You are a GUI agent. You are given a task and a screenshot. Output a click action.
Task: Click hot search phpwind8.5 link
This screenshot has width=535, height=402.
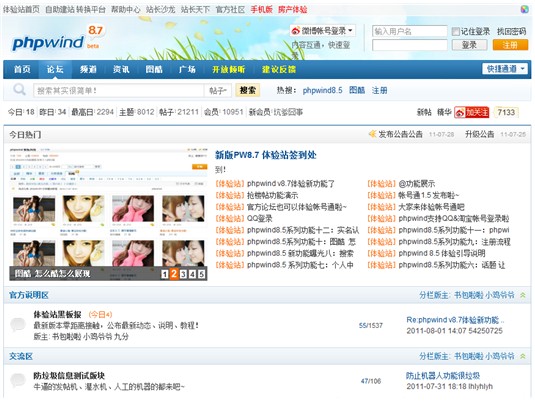pos(322,90)
